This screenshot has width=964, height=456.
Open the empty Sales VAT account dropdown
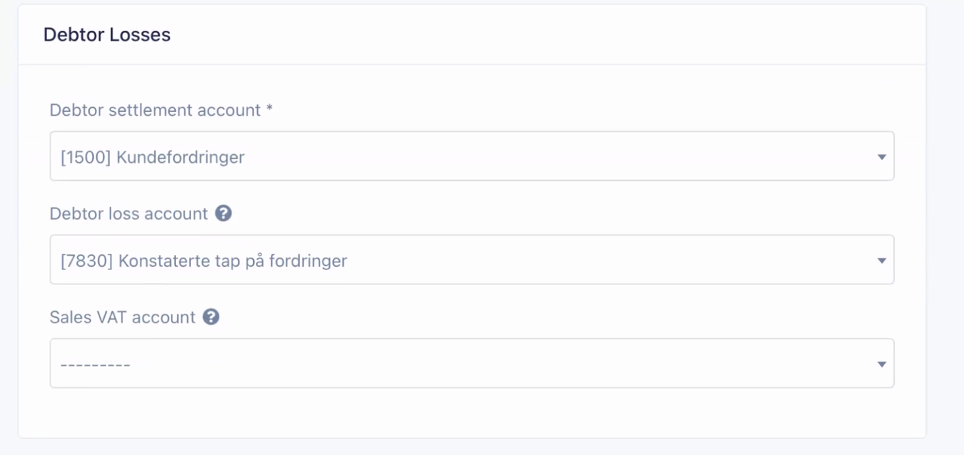click(471, 364)
